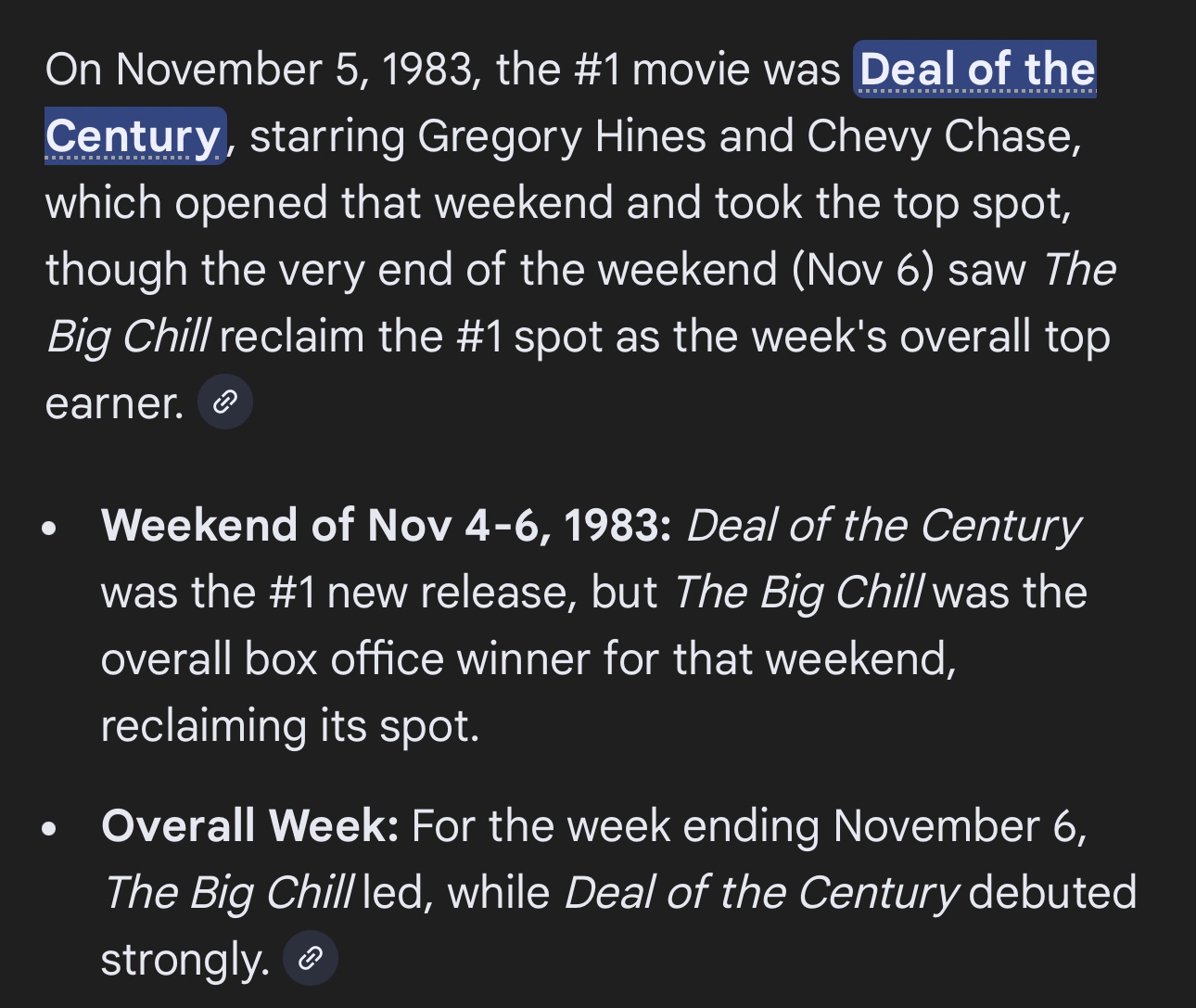
Task: Open the citation link icon after "strongly."
Action: click(310, 958)
